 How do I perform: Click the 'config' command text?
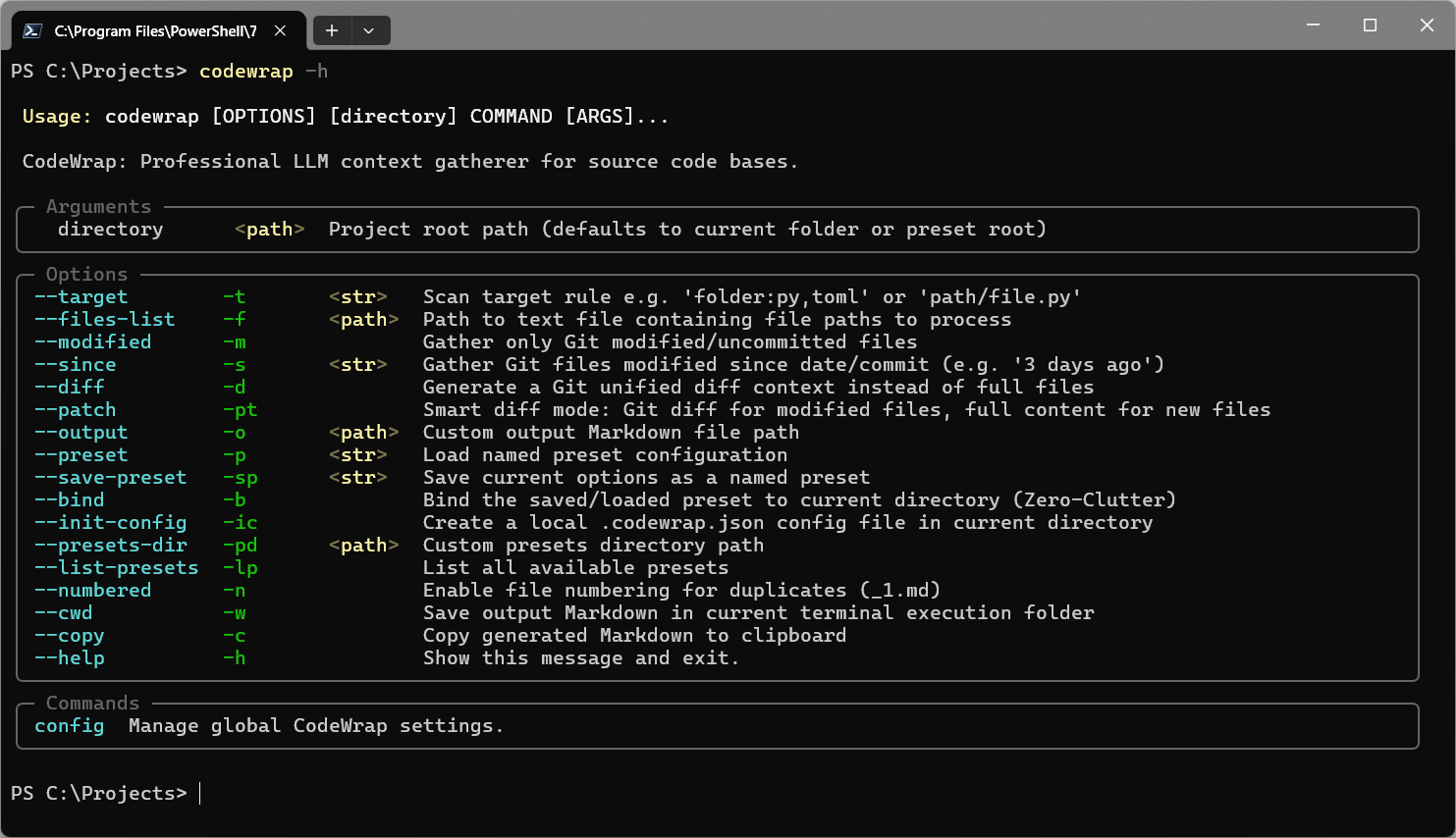pyautogui.click(x=70, y=726)
